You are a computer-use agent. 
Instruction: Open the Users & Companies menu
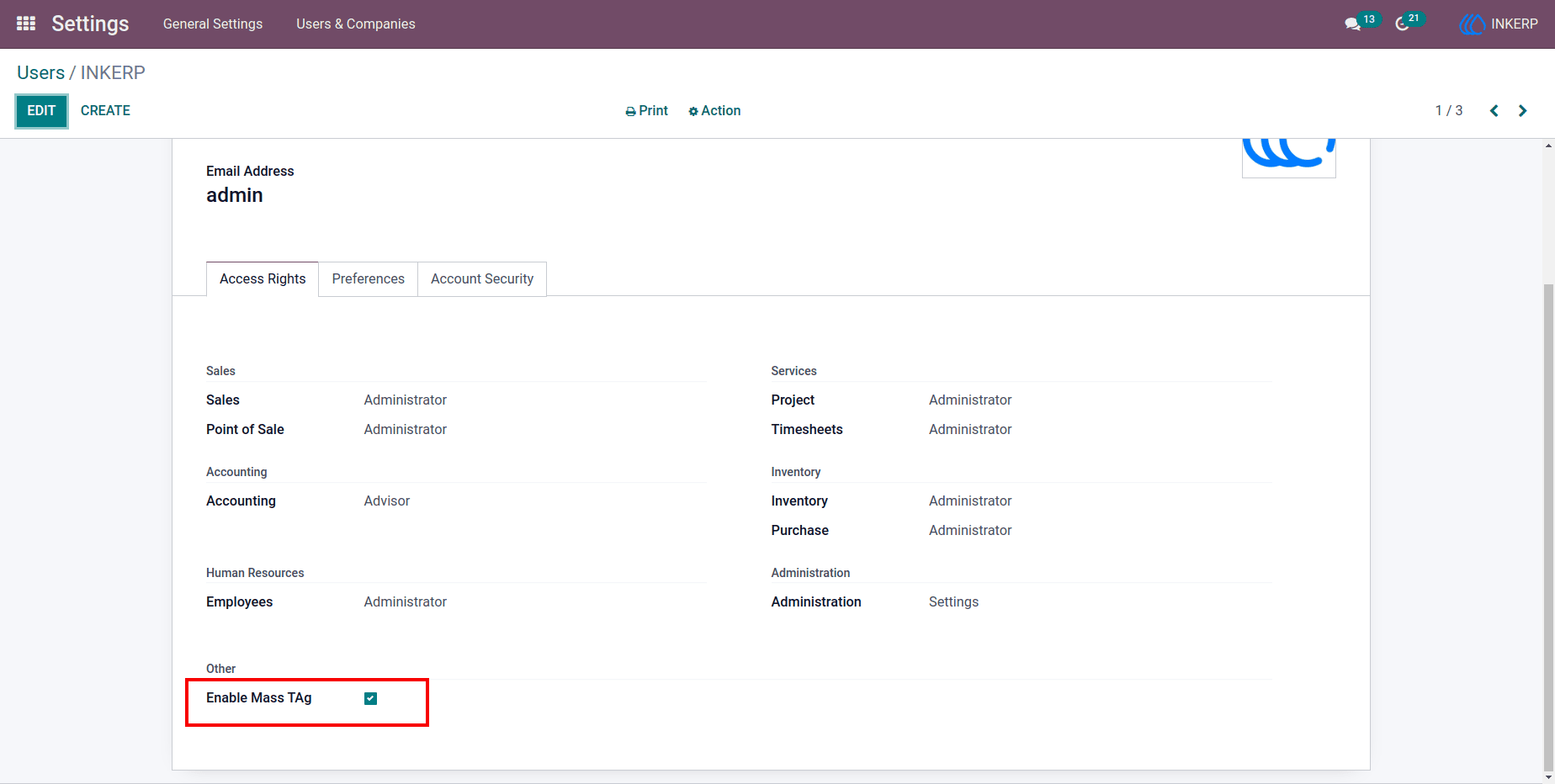(356, 24)
